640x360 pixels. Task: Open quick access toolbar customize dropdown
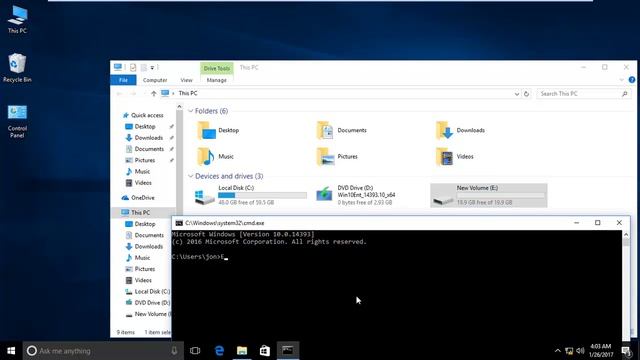(x=152, y=68)
